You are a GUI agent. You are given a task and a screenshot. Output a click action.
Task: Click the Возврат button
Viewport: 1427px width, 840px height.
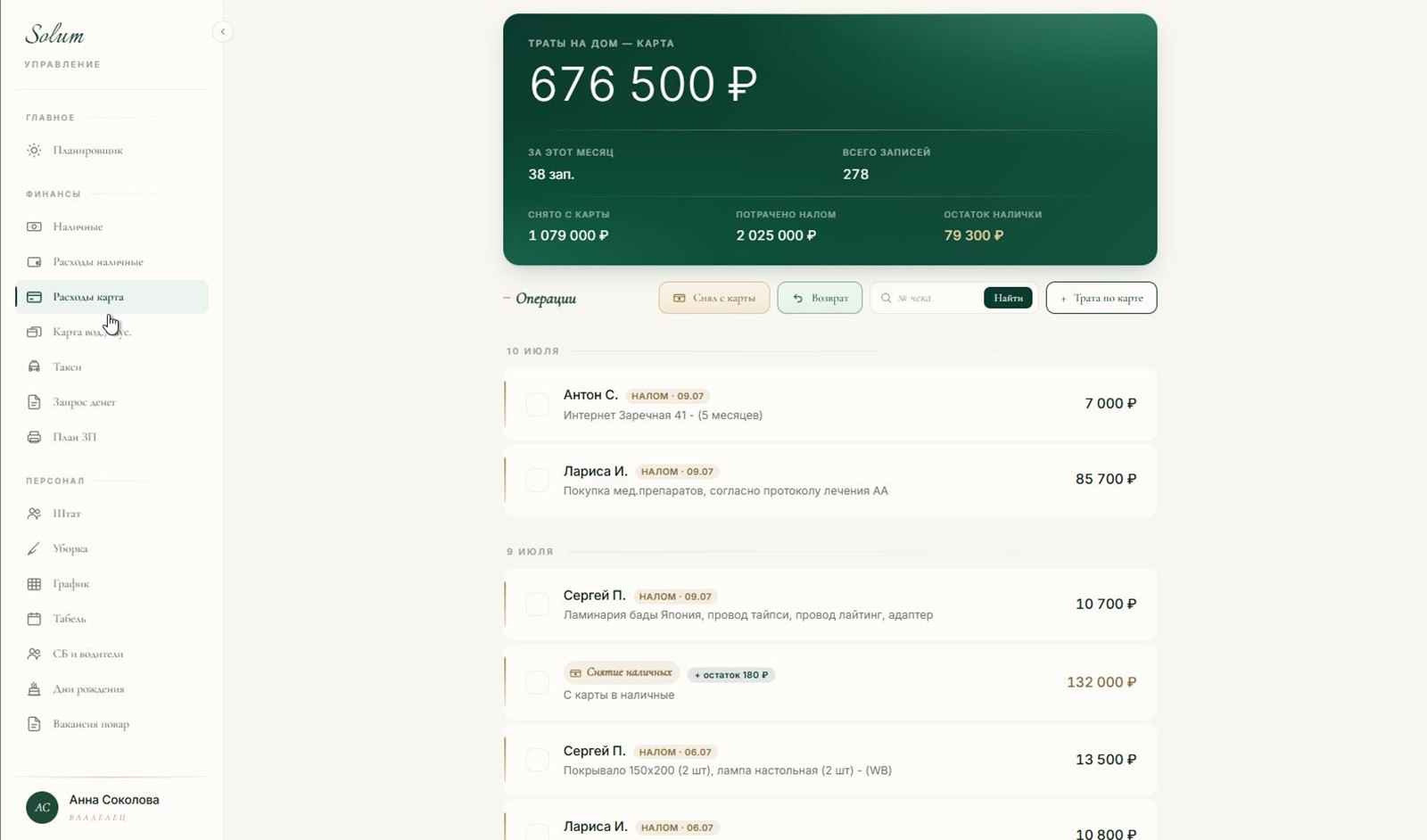[820, 298]
